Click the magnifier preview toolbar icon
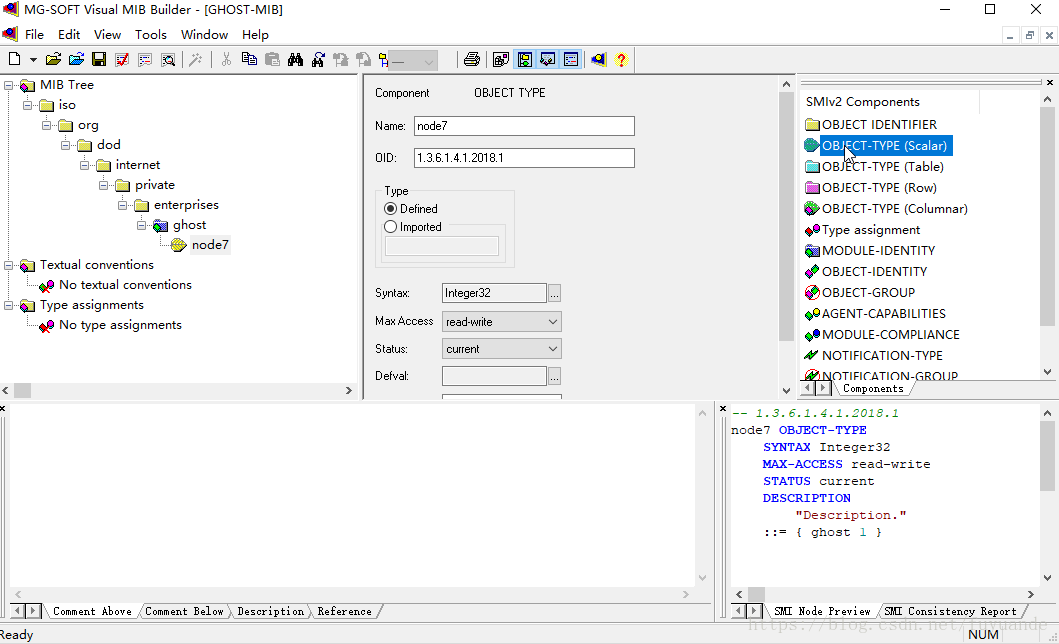This screenshot has width=1059, height=644. tap(168, 59)
